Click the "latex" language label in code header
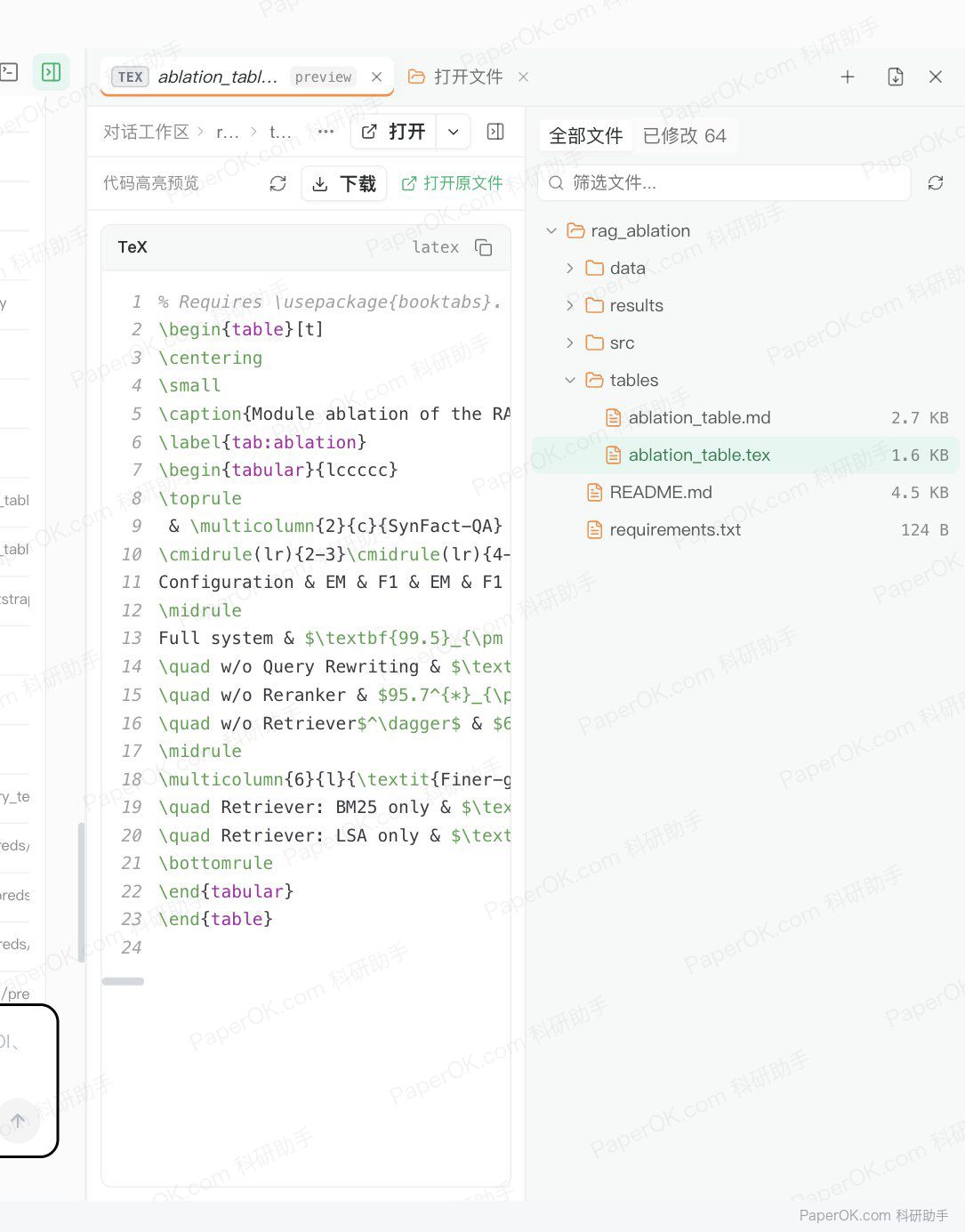 pyautogui.click(x=436, y=247)
